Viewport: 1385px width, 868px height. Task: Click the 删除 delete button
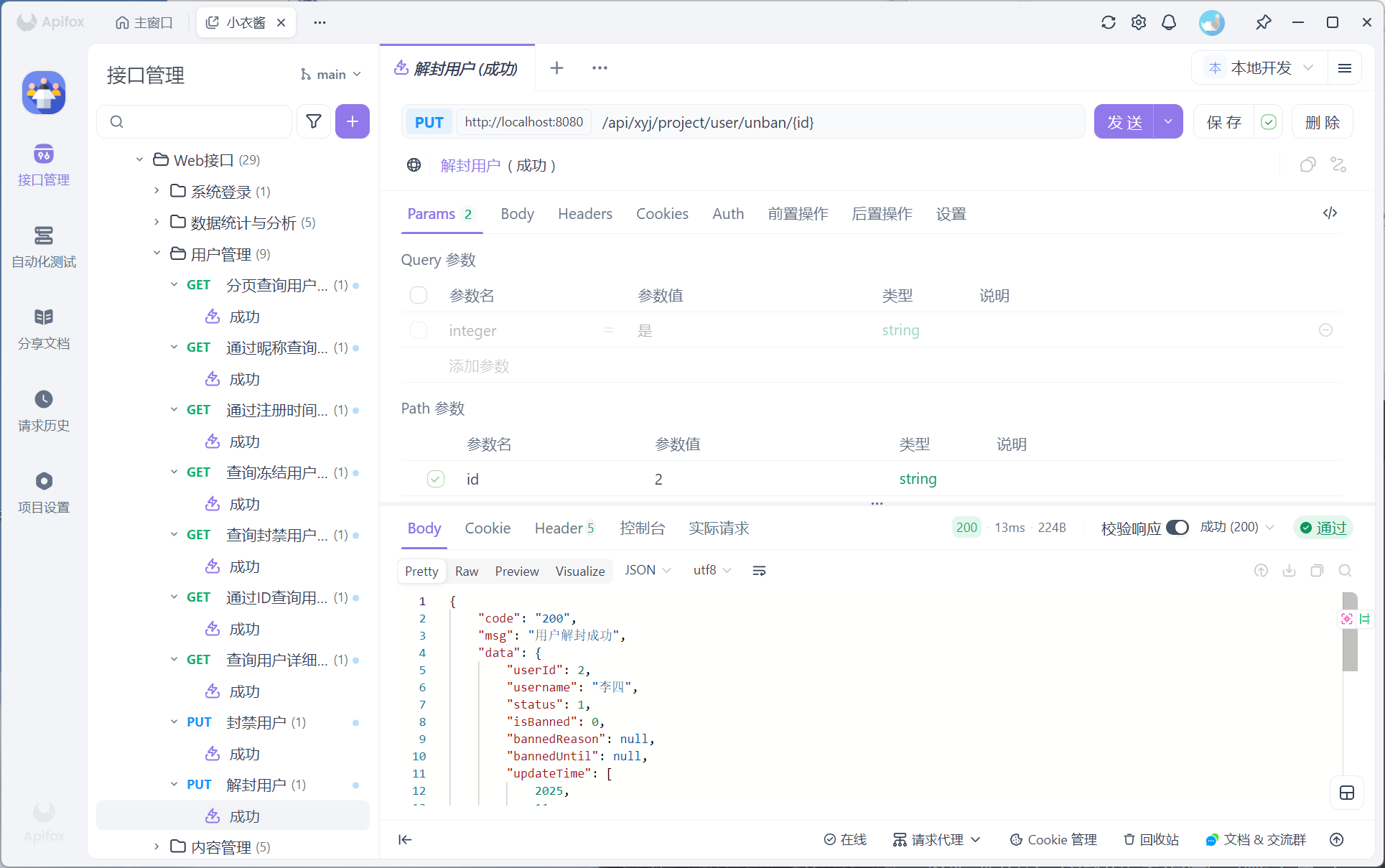point(1322,122)
